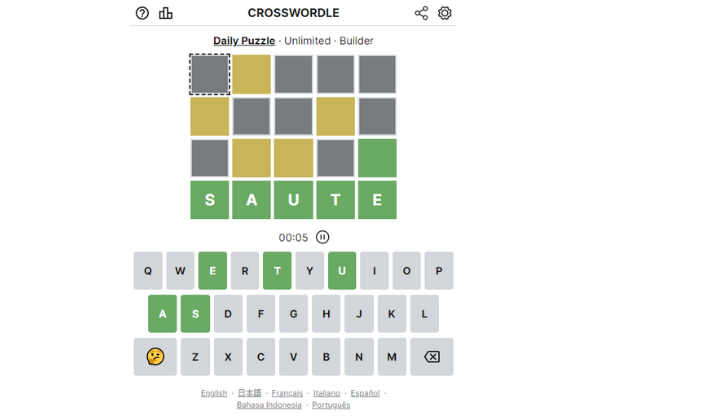Switch language to Français
The width and height of the screenshot is (715, 420).
[x=287, y=393]
